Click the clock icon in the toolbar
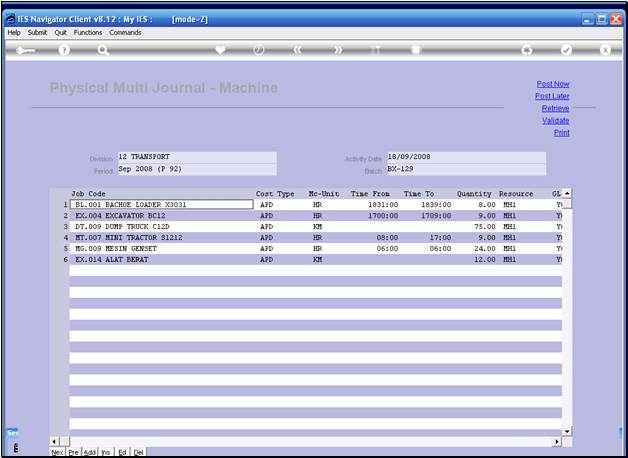This screenshot has width=628, height=458. point(259,50)
